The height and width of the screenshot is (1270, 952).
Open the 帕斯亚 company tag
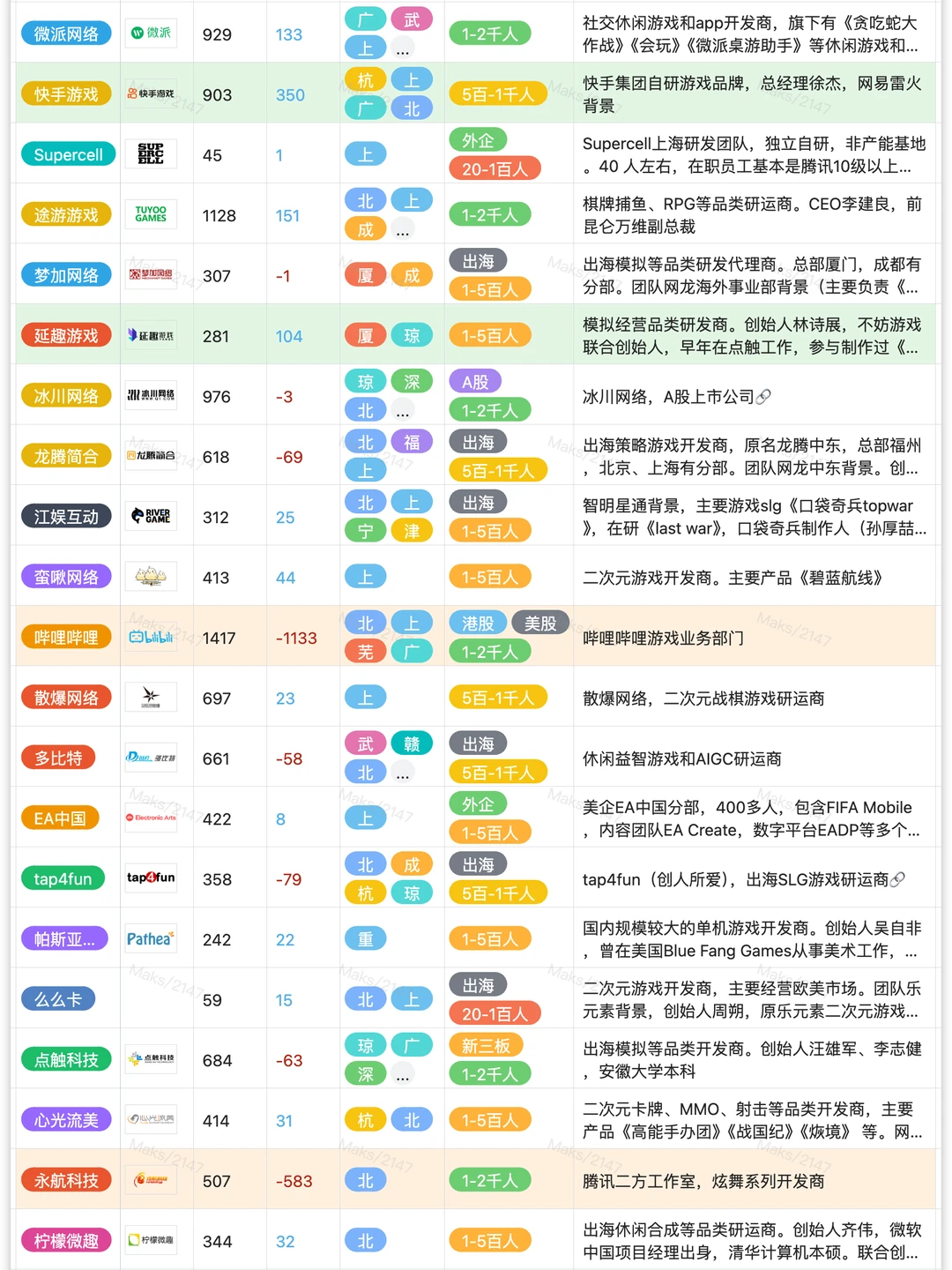click(64, 938)
